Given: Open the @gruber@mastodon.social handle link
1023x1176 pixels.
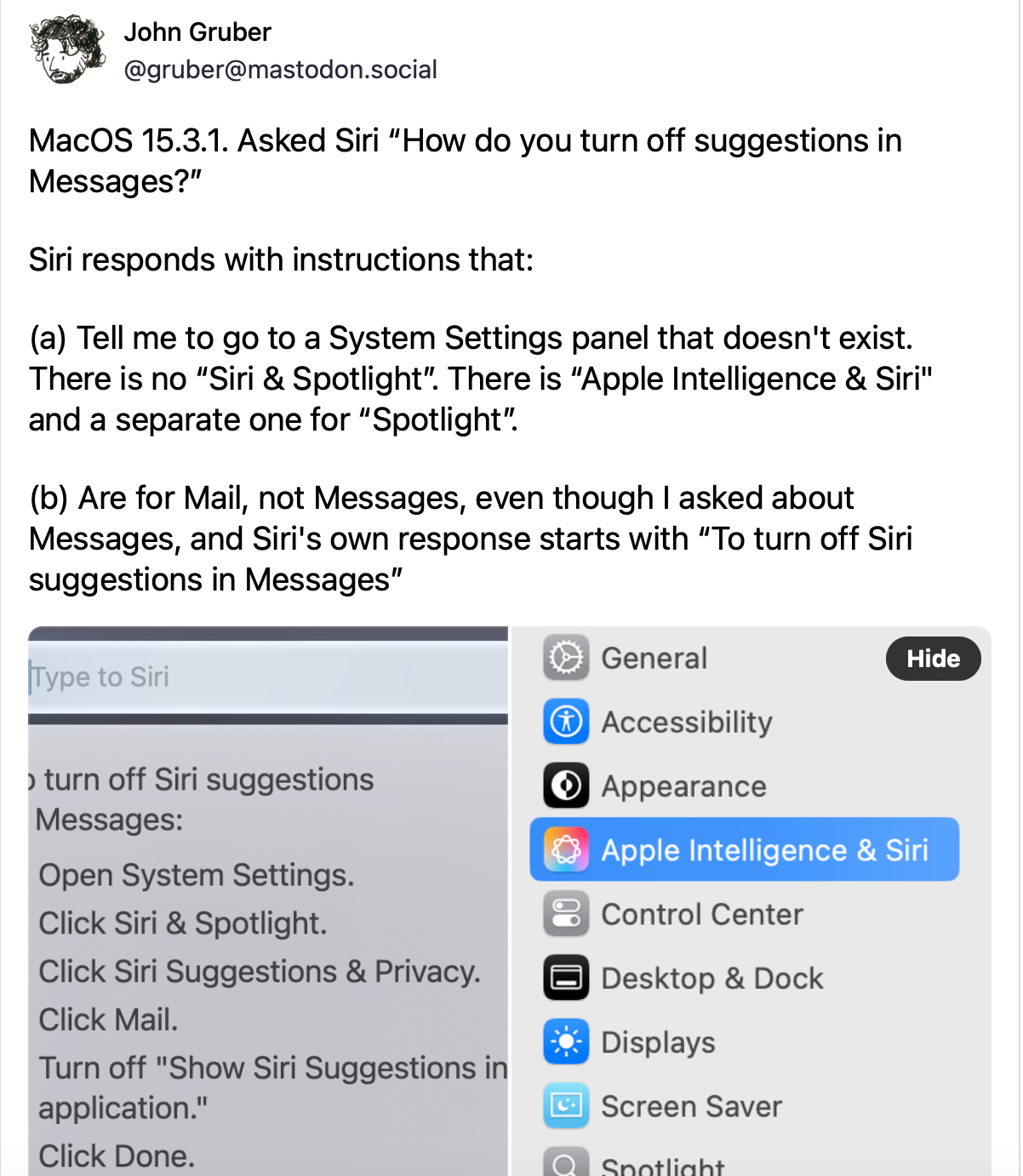Looking at the screenshot, I should (280, 70).
